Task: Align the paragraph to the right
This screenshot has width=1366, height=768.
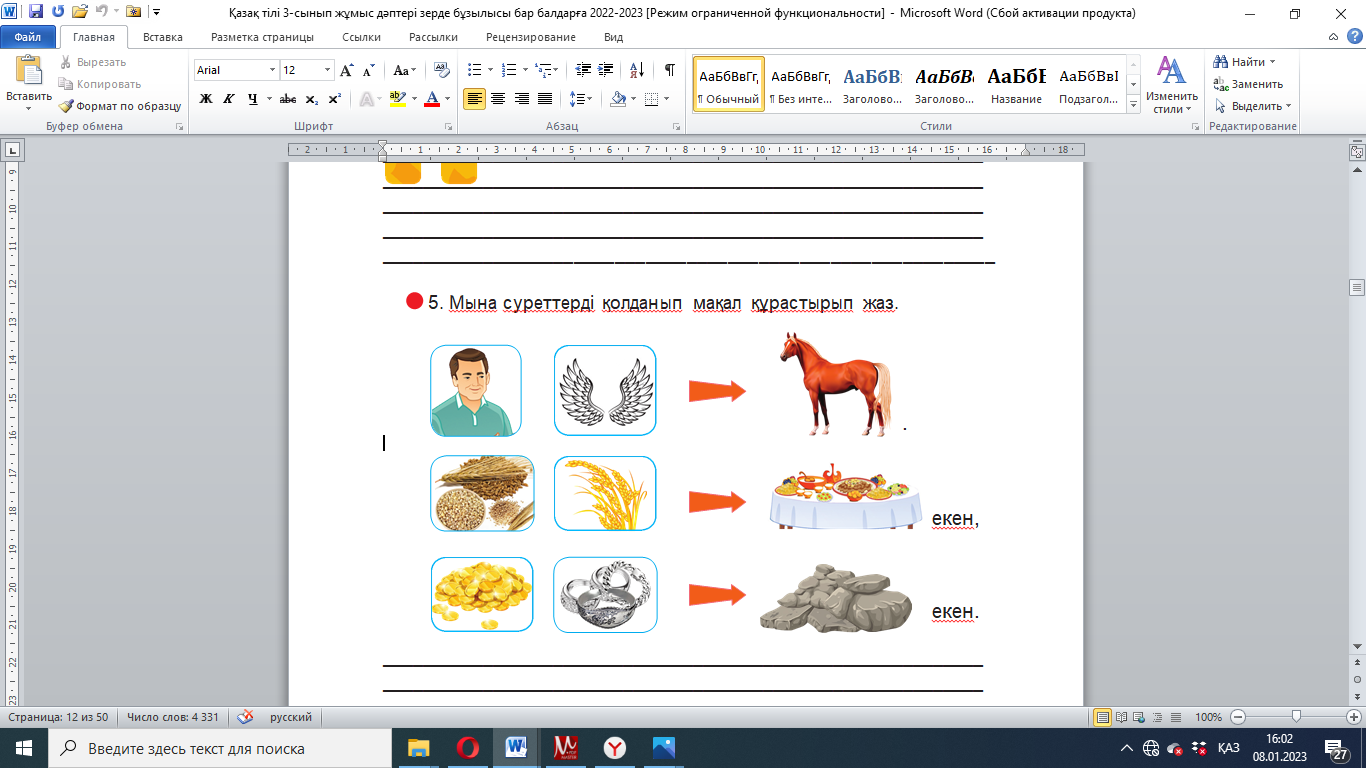Action: [521, 99]
